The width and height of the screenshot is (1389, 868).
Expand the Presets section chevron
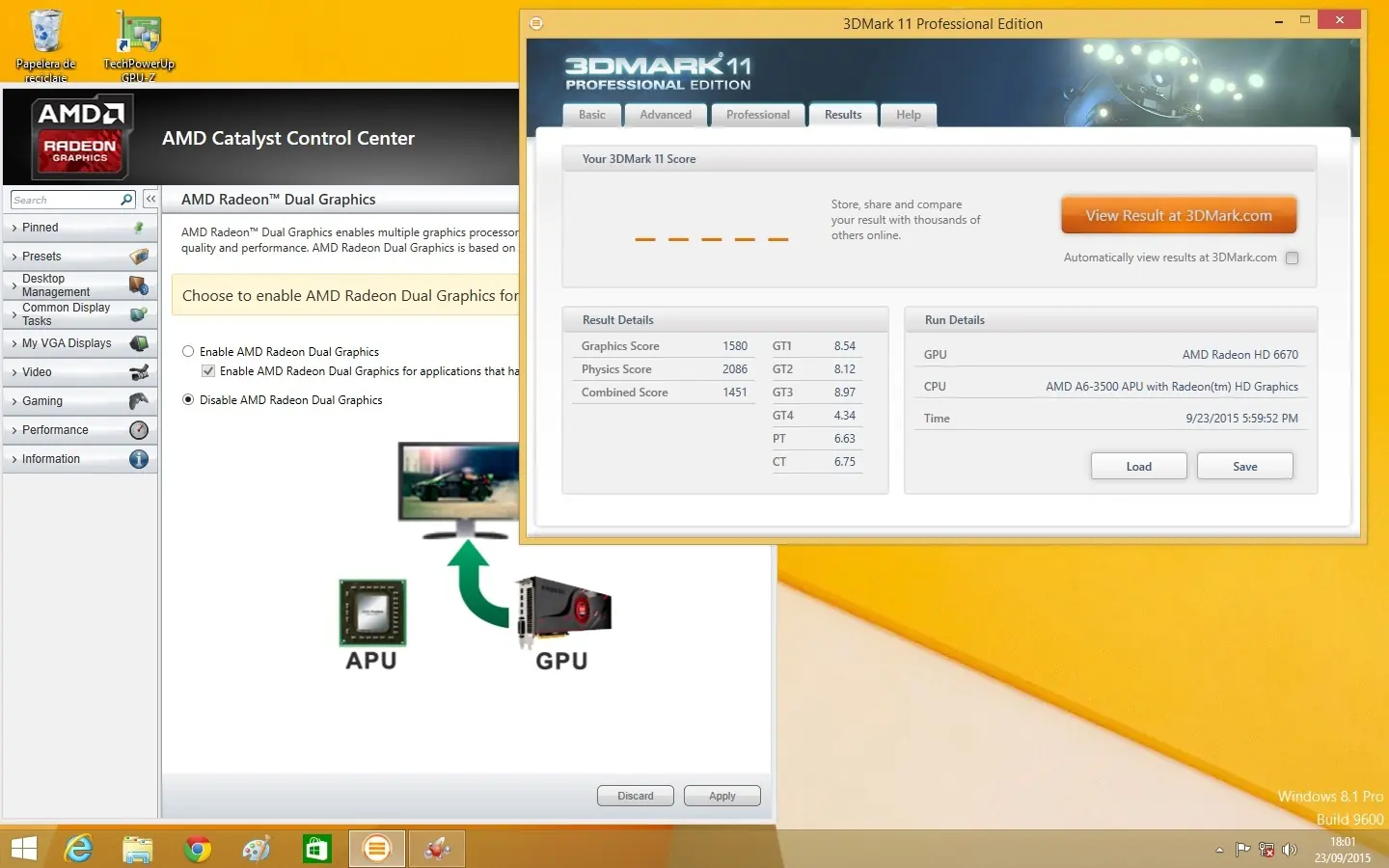click(x=14, y=257)
